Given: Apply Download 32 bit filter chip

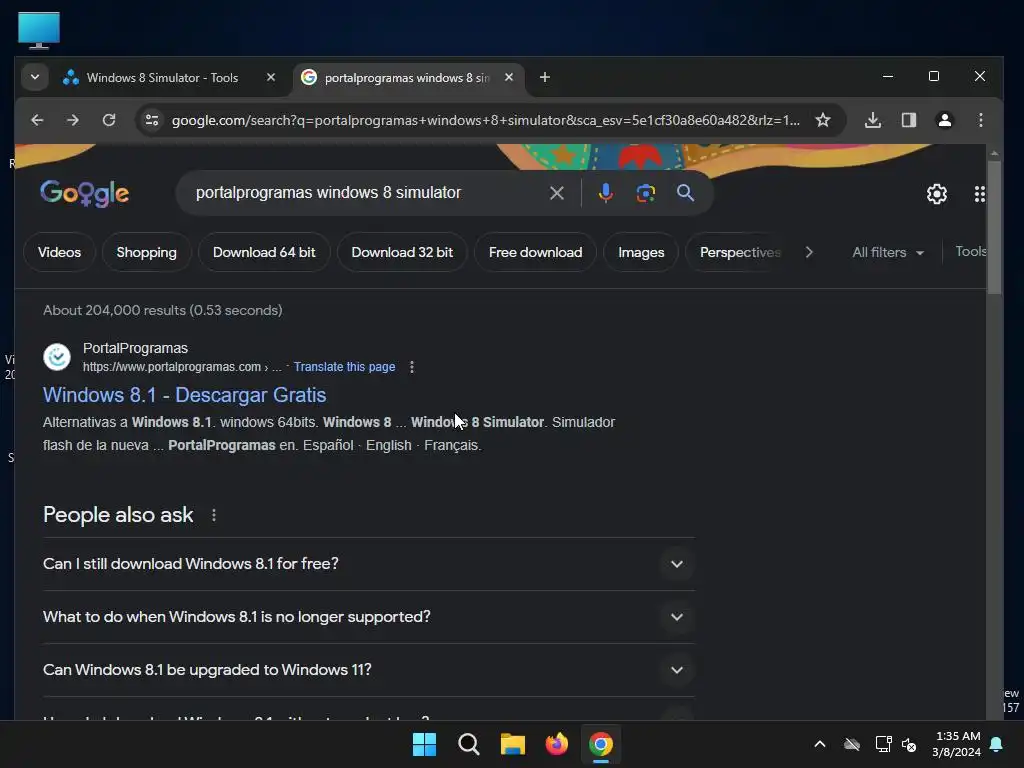Looking at the screenshot, I should [x=402, y=252].
